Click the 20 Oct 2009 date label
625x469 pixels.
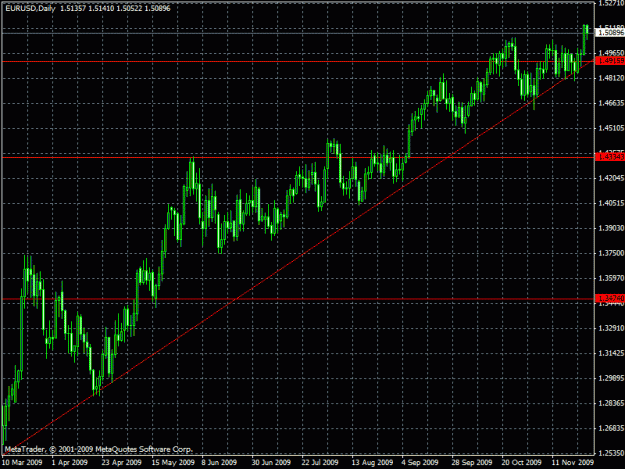tap(521, 463)
